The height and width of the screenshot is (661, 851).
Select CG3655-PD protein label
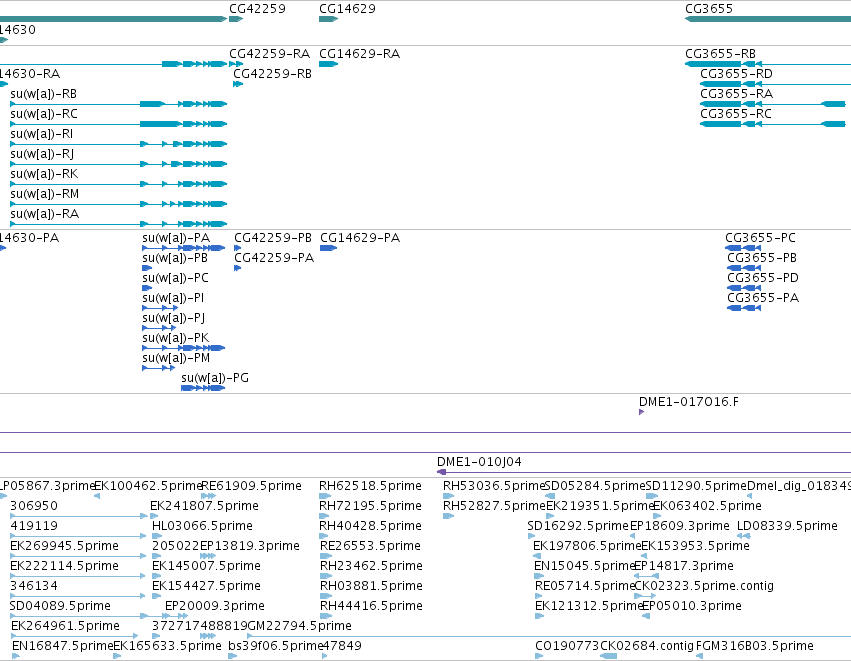pos(763,278)
